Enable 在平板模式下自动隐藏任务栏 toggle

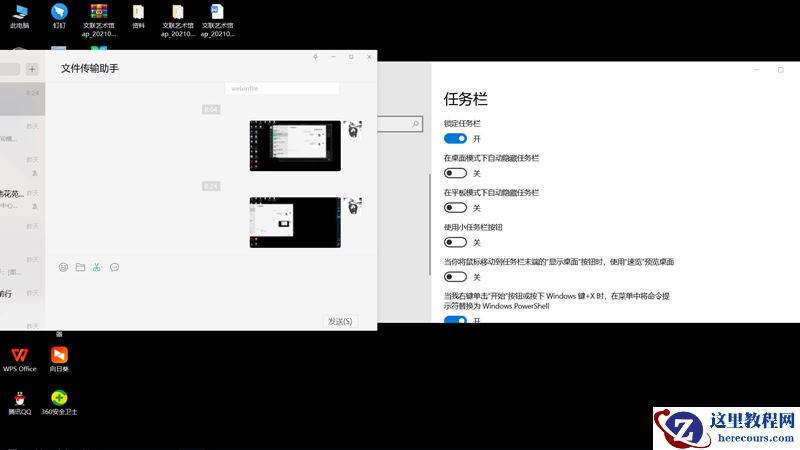pos(455,208)
